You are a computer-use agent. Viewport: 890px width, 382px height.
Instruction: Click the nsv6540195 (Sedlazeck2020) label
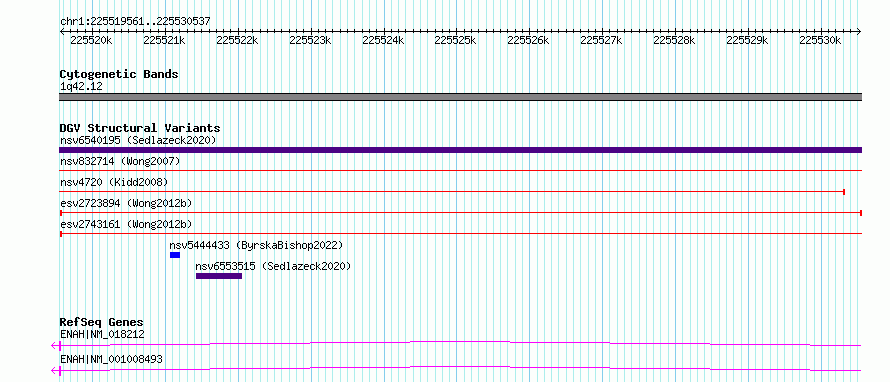pyautogui.click(x=138, y=140)
